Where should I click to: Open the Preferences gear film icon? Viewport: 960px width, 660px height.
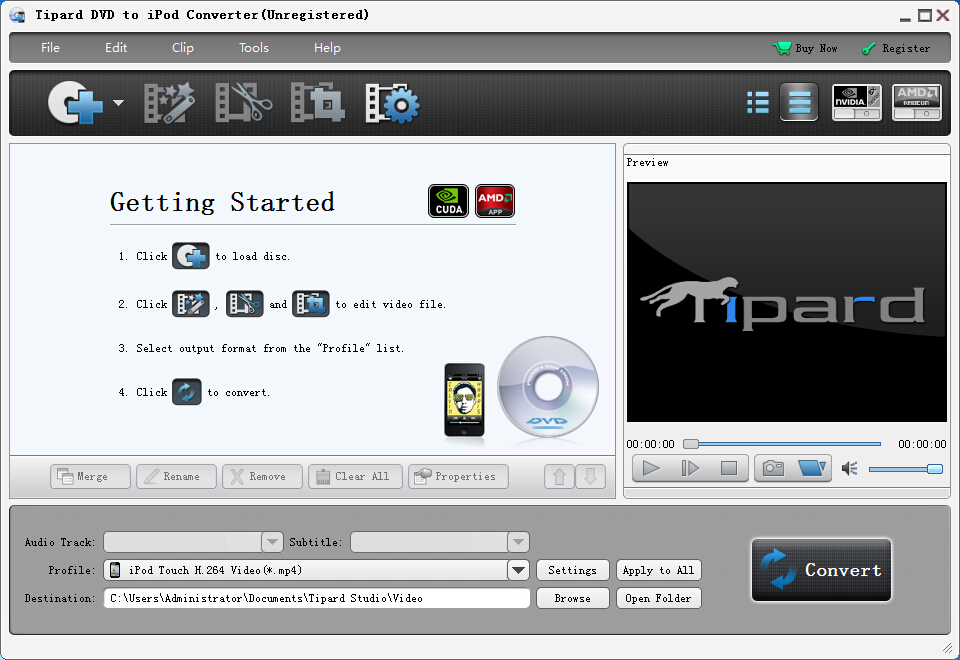coord(392,103)
